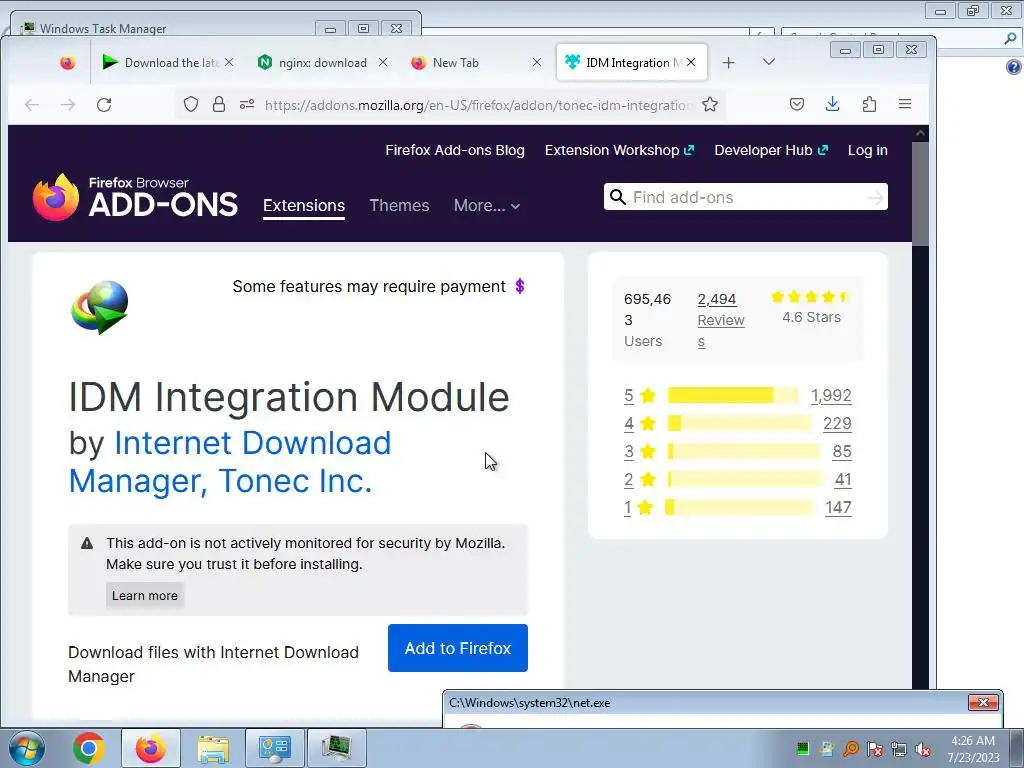
Task: Switch to Task Manager taskbar icon
Action: [x=336, y=748]
